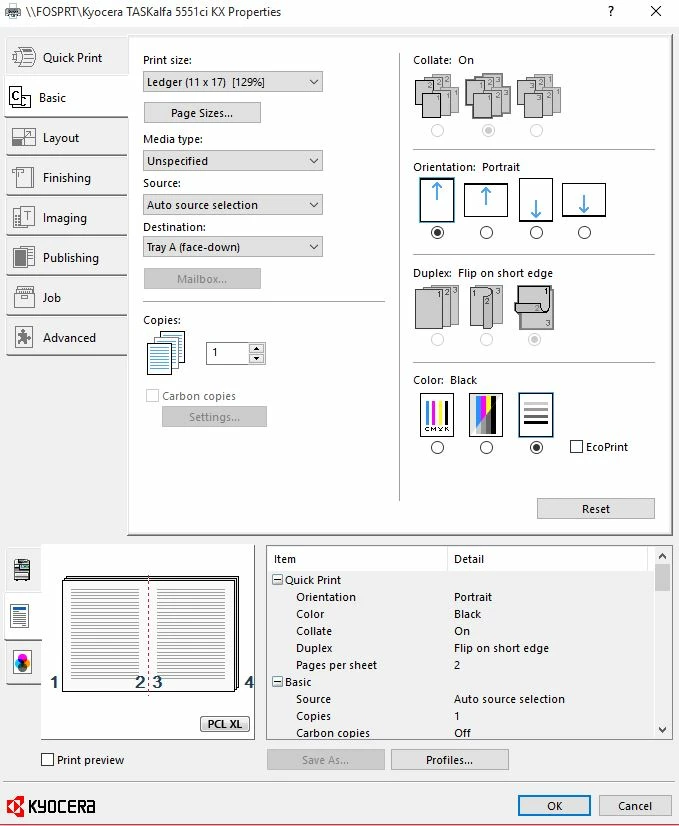
Task: Select the first Collate icon
Action: point(437,97)
